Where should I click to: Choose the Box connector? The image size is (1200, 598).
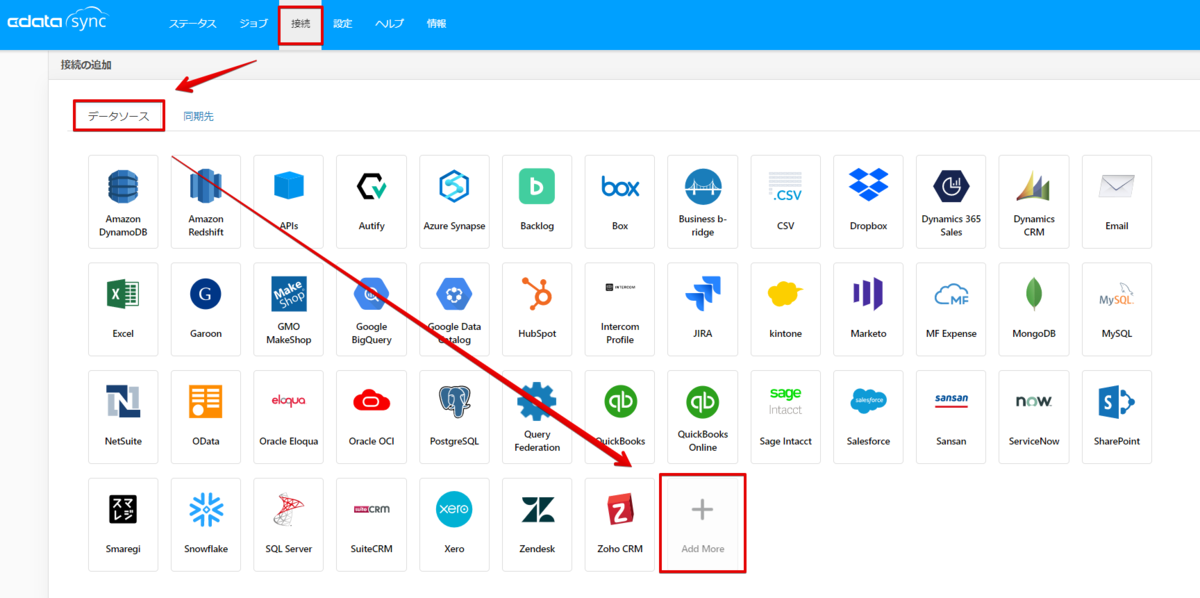(620, 202)
